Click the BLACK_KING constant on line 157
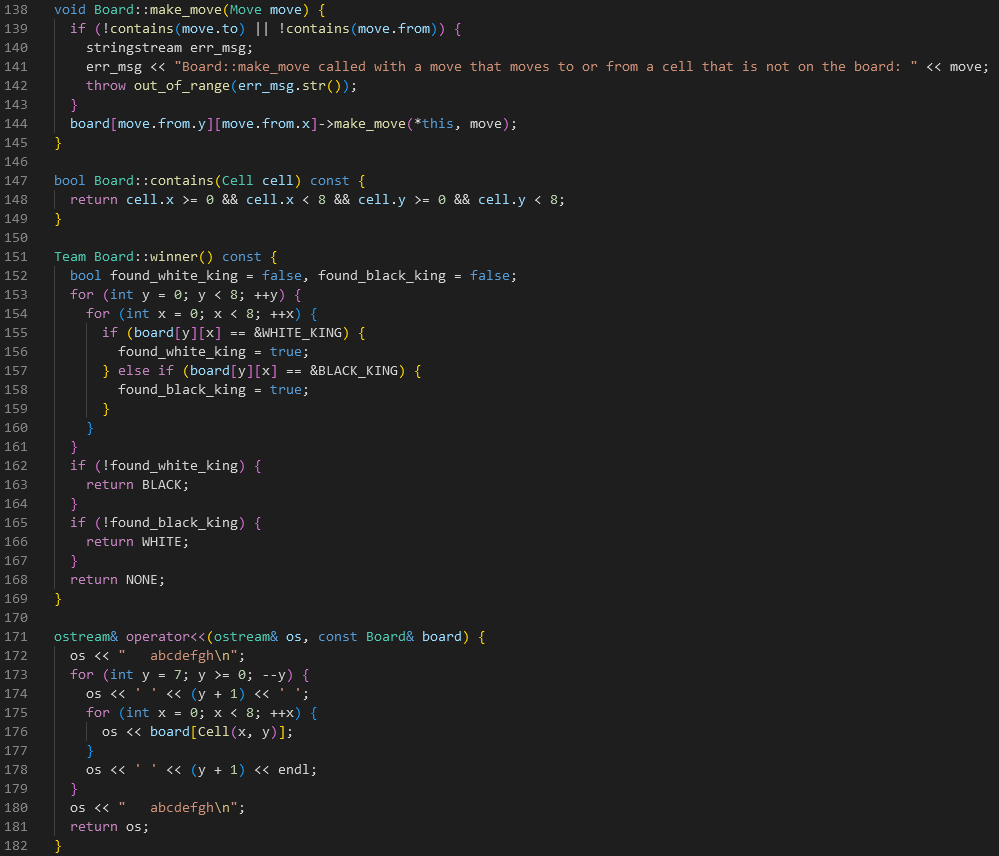Image resolution: width=999 pixels, height=856 pixels. 350,370
